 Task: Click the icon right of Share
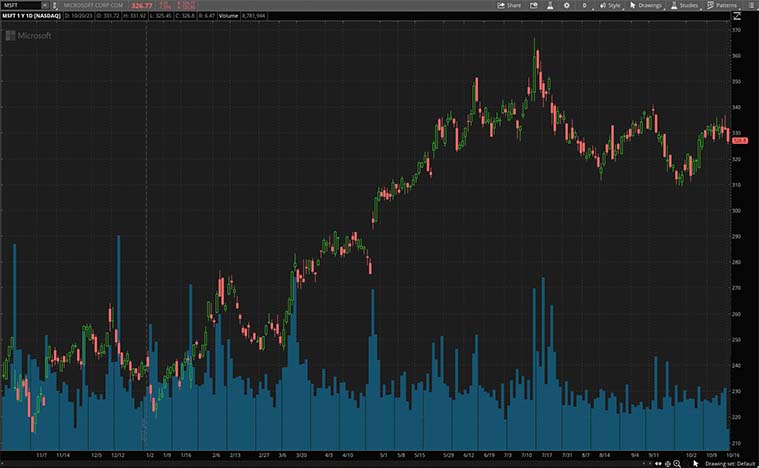pyautogui.click(x=534, y=5)
